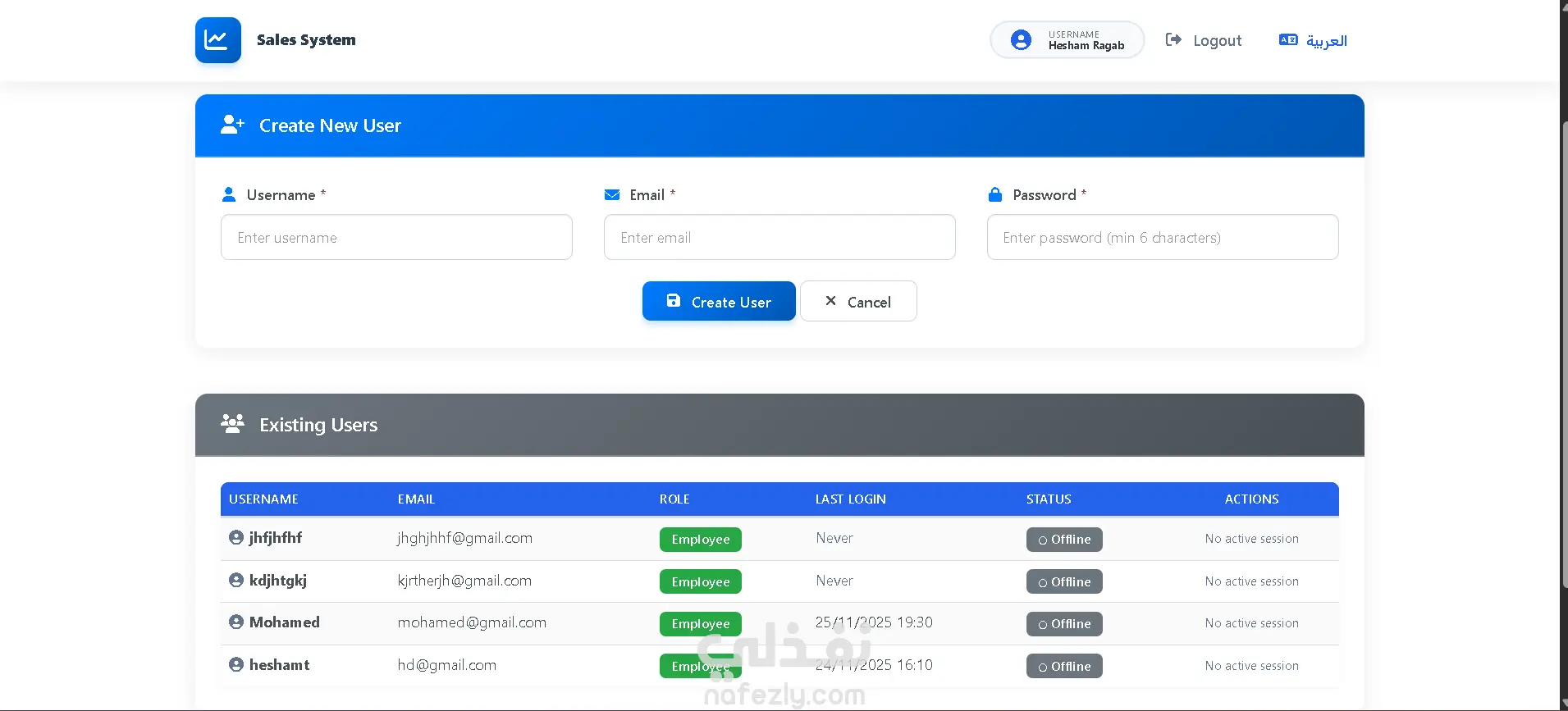
Task: Click No active session for heshamt
Action: click(x=1252, y=666)
